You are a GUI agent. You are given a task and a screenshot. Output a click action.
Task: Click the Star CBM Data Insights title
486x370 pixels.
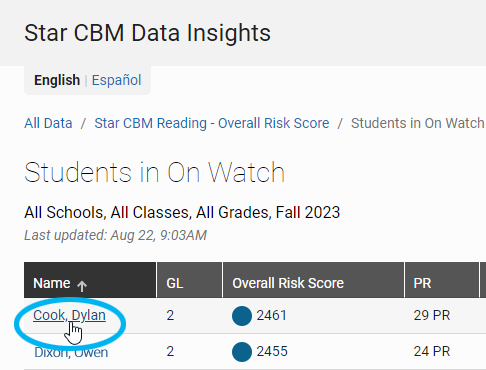(x=147, y=33)
